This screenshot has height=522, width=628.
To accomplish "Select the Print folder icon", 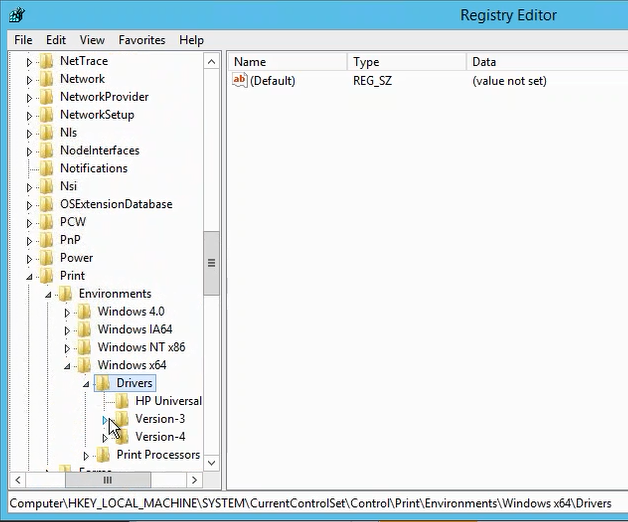I will pos(46,276).
